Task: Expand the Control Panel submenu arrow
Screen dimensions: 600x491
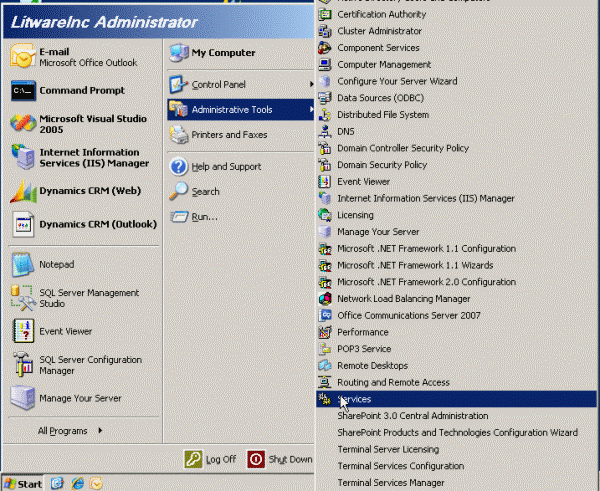Action: (311, 84)
